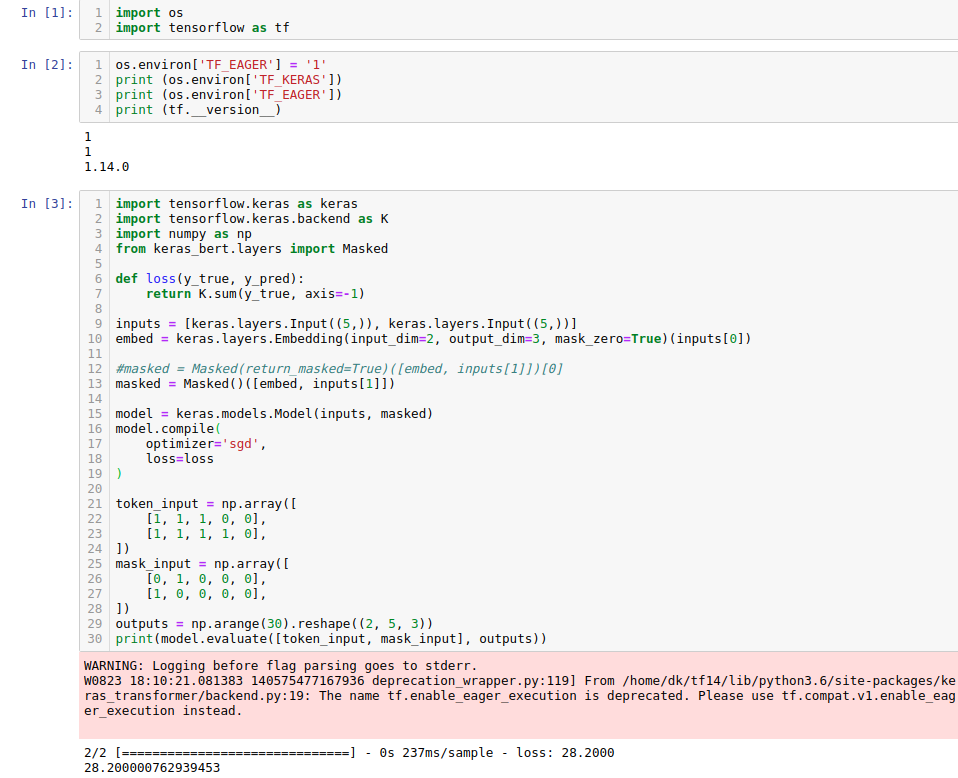Screen dimensions: 958x778
Task: Click 'mask_input = np.array([' line
Action: pos(202,563)
